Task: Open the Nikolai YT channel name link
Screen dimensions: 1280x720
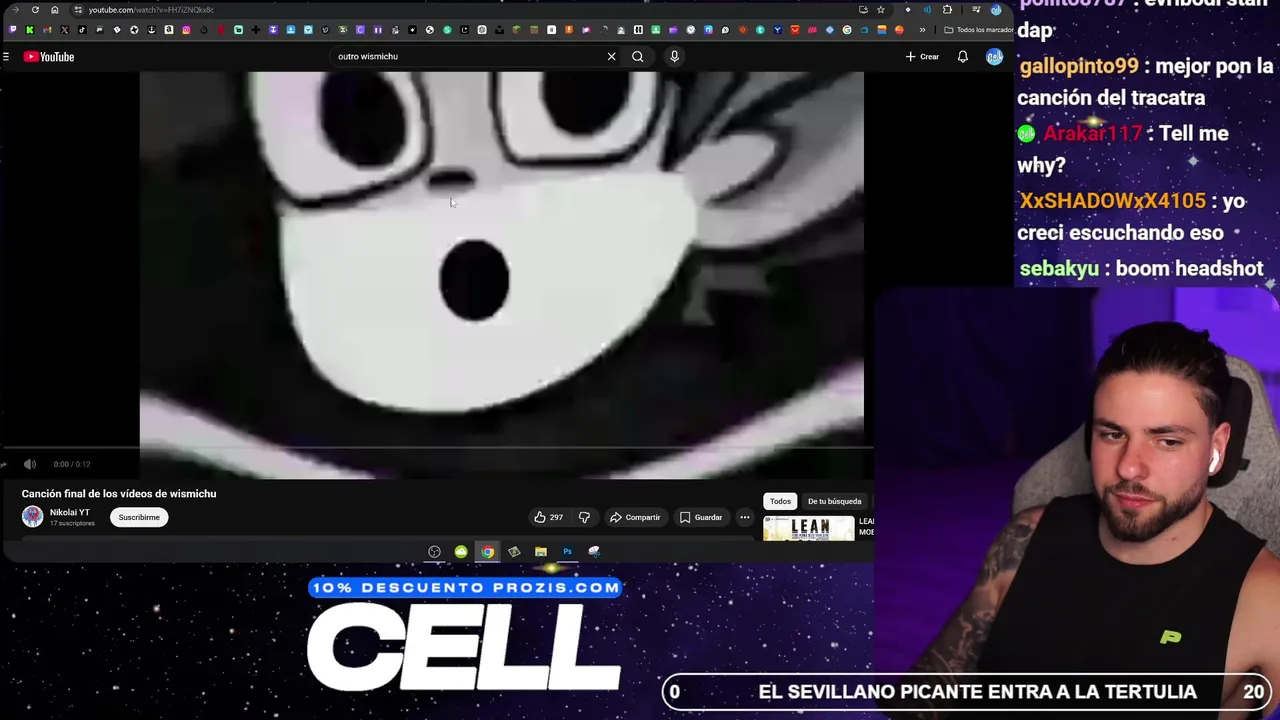Action: [70, 513]
